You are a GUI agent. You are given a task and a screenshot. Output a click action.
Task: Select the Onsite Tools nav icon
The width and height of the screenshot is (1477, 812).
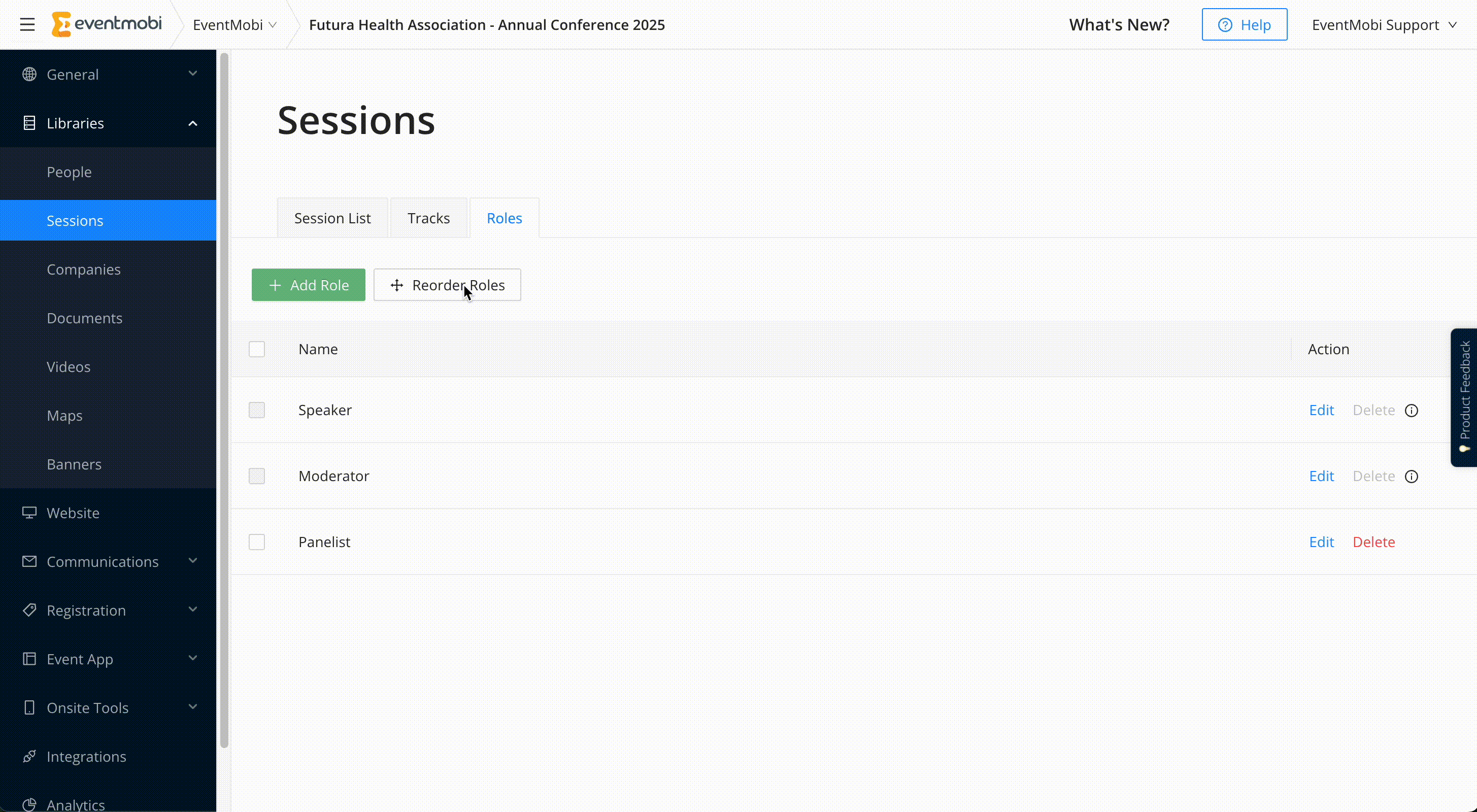pyautogui.click(x=28, y=707)
